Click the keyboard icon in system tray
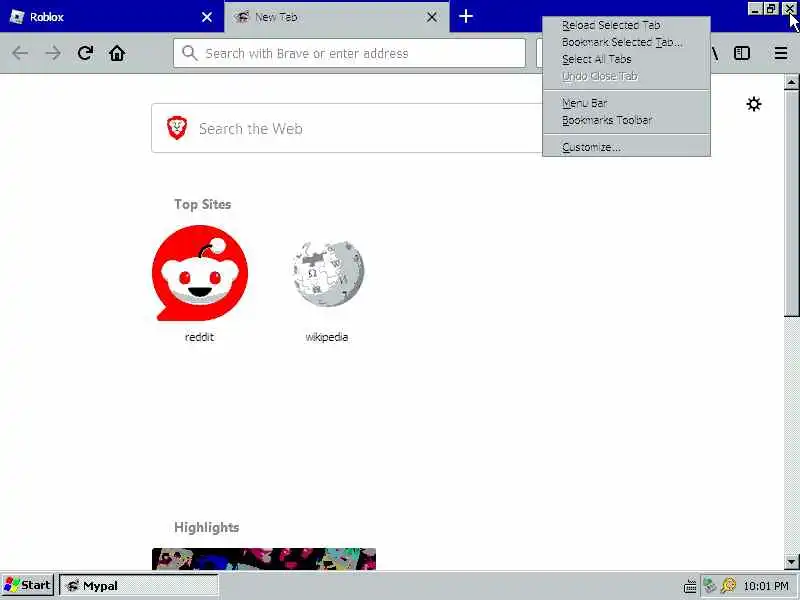The image size is (800, 600). coord(690,586)
